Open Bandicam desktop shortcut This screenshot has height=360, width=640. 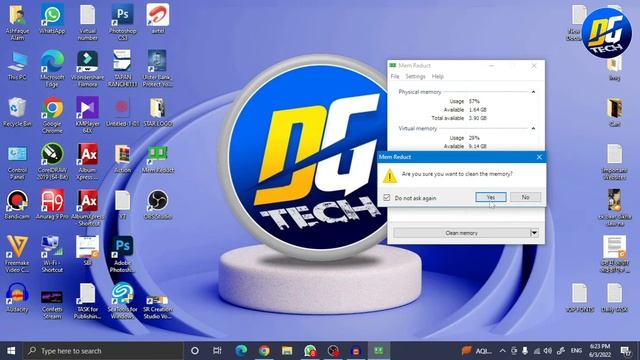coord(17,205)
